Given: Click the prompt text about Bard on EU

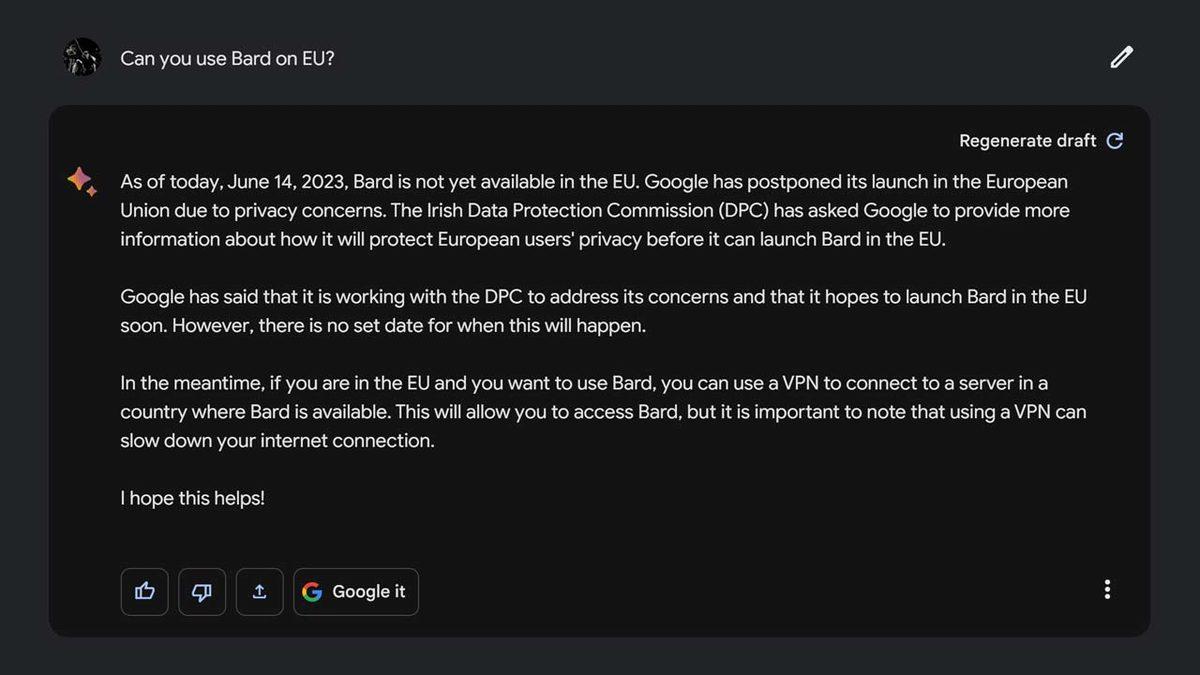Looking at the screenshot, I should 227,58.
